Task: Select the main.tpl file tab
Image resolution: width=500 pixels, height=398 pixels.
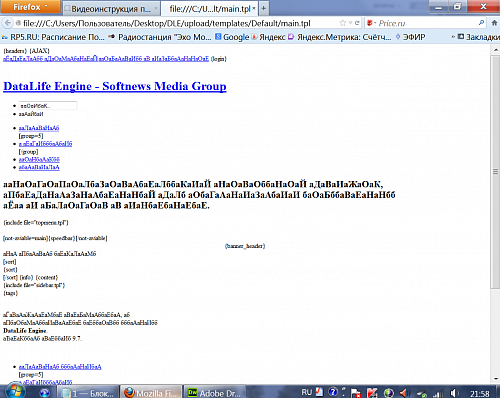Action: (x=210, y=9)
